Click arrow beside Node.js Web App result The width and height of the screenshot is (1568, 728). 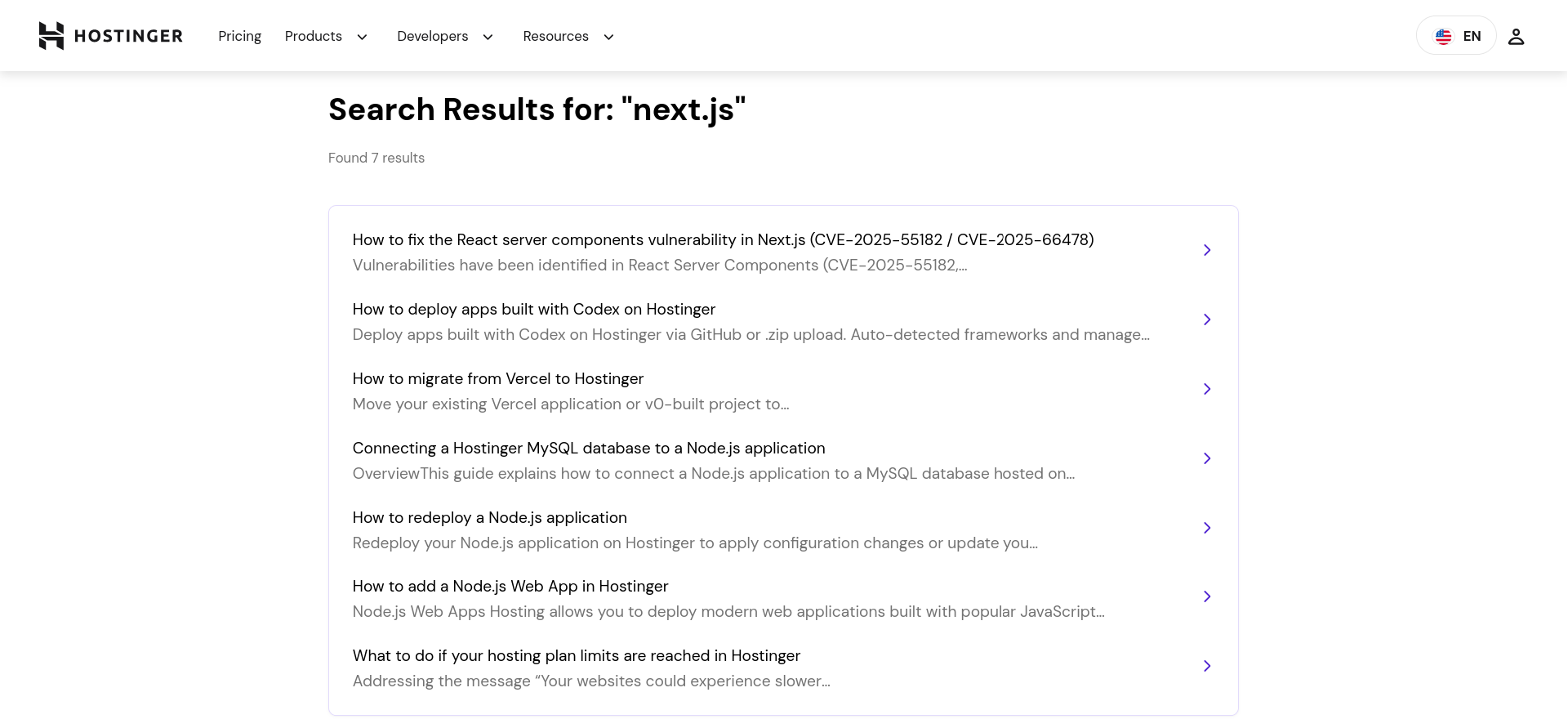coord(1207,596)
